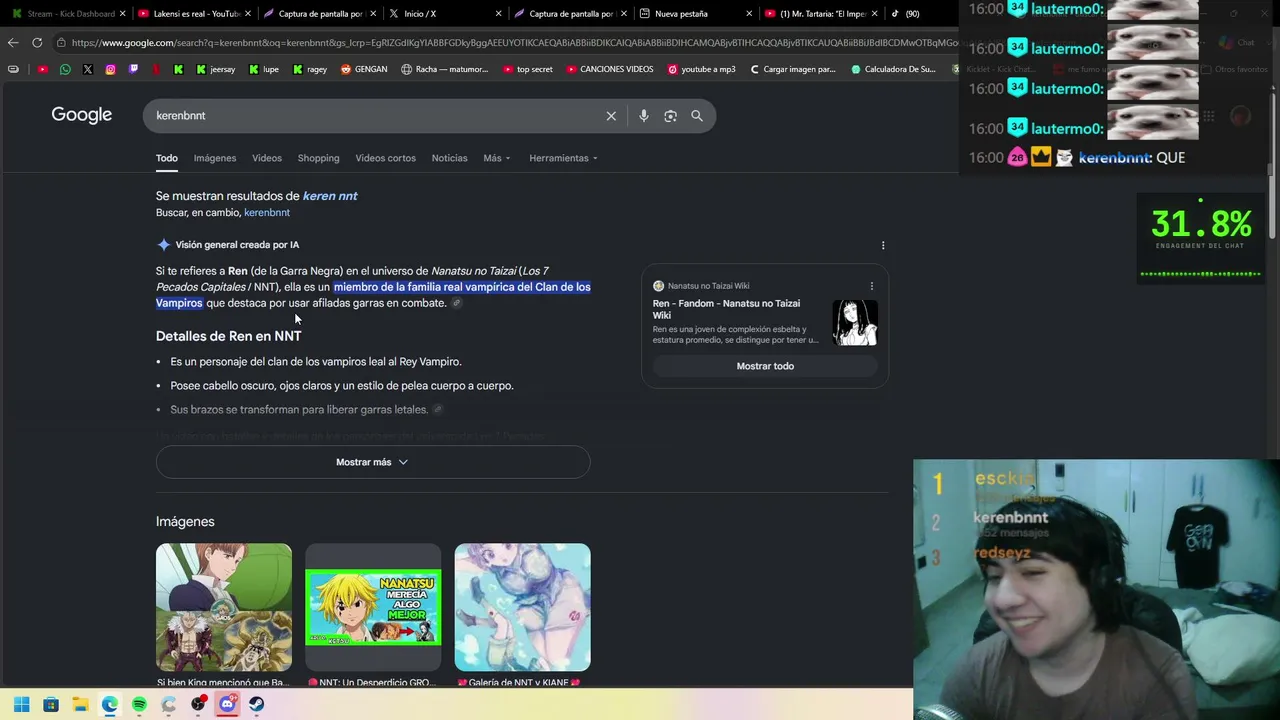This screenshot has height=720, width=1280.
Task: Select the Todo results tab
Action: 166,158
